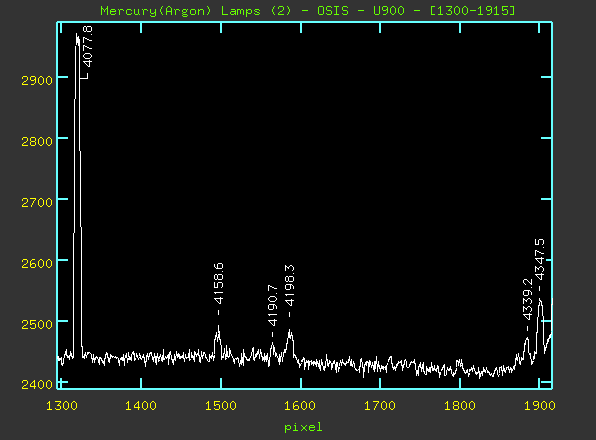Viewport: 596px width, 440px height.
Task: Click the plot title Mercury(Argon) Lamps
Action: (x=181, y=11)
